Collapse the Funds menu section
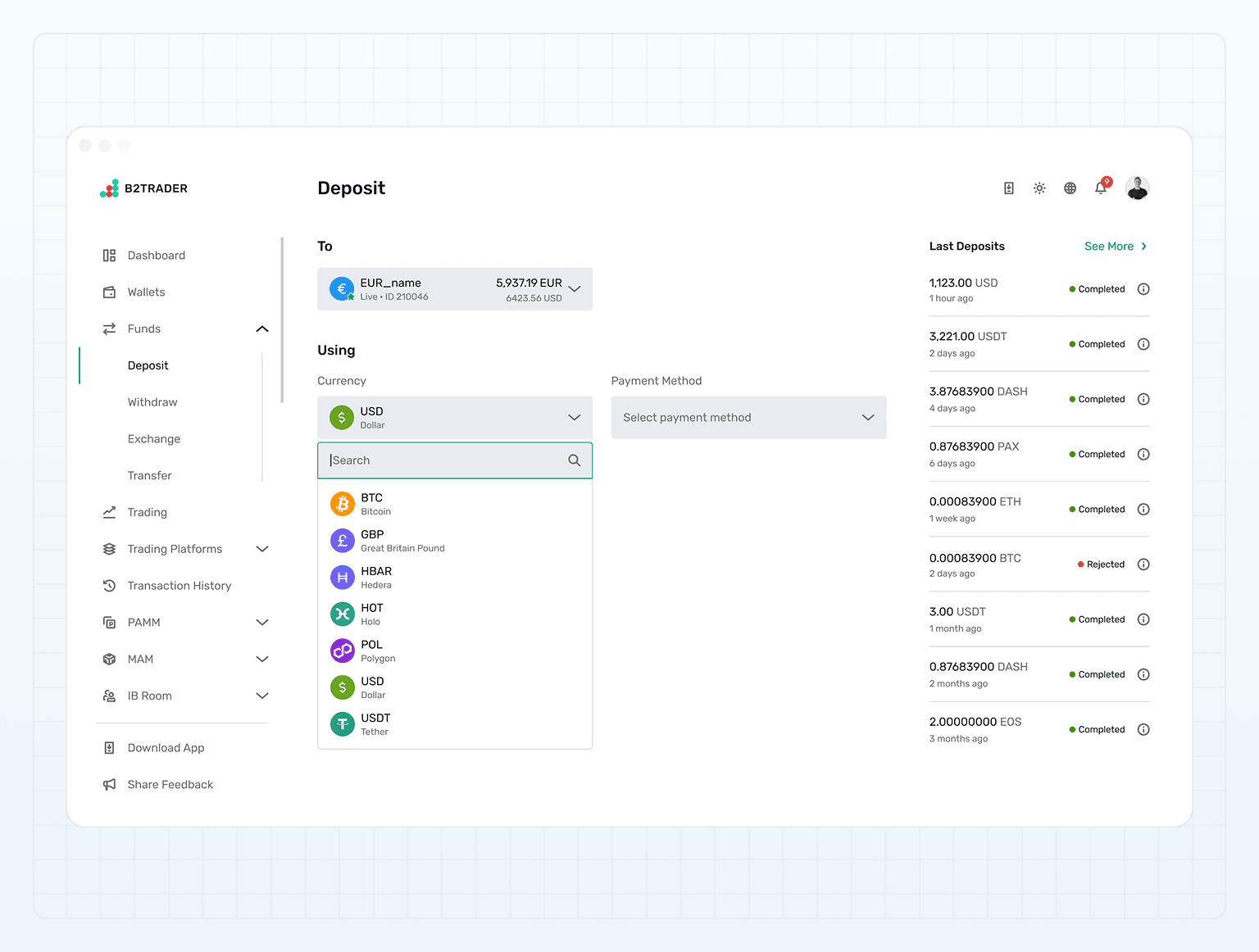1259x952 pixels. point(262,329)
